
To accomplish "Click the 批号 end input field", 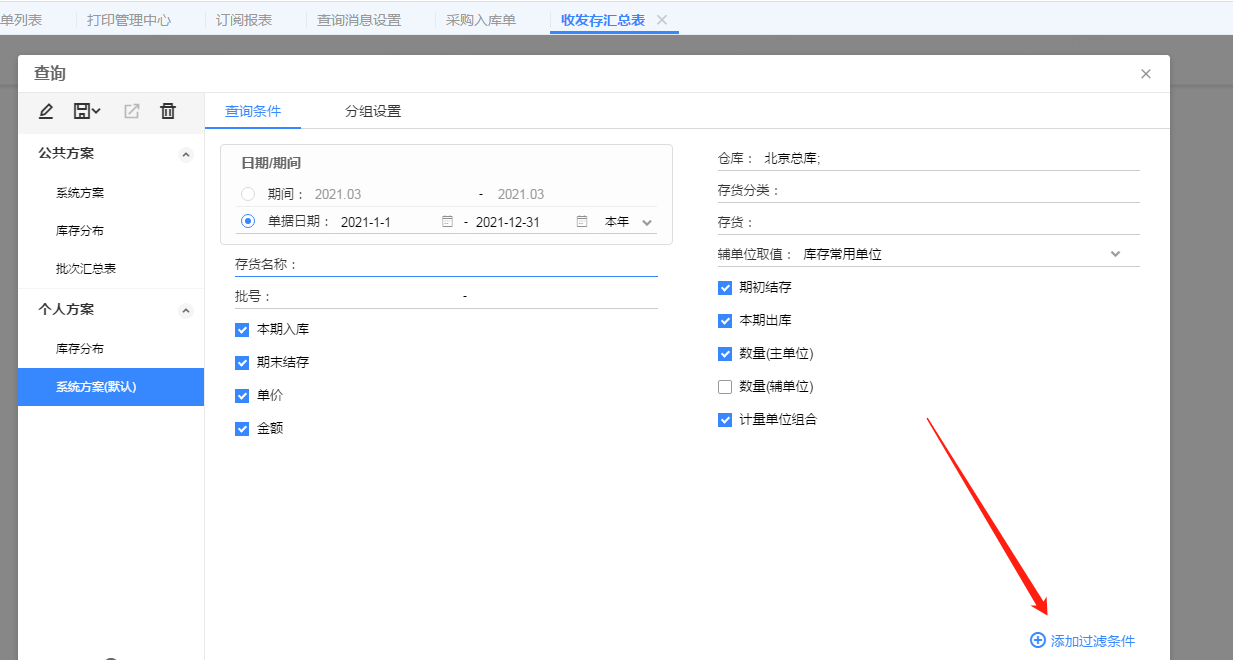I will (564, 297).
